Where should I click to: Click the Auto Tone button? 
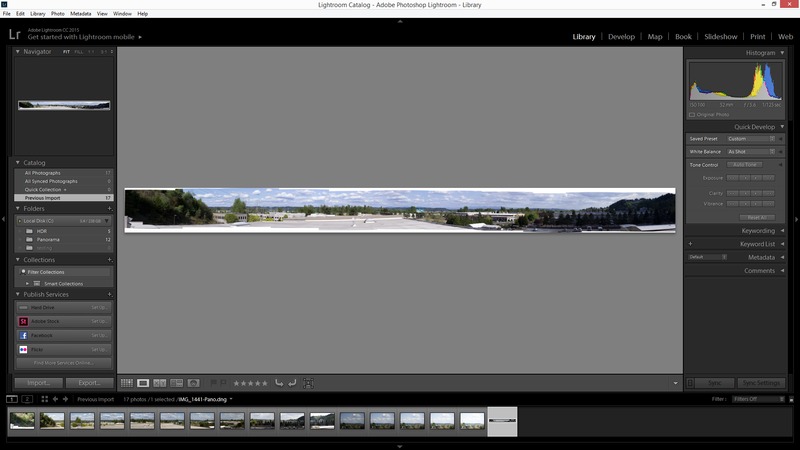[x=745, y=165]
